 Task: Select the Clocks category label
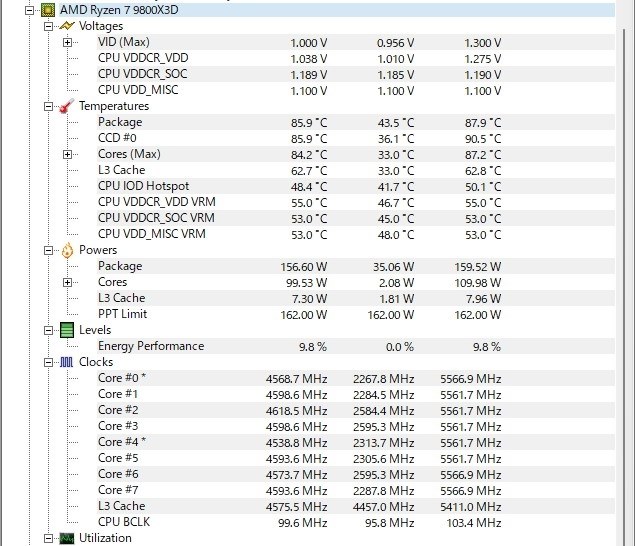pyautogui.click(x=96, y=362)
